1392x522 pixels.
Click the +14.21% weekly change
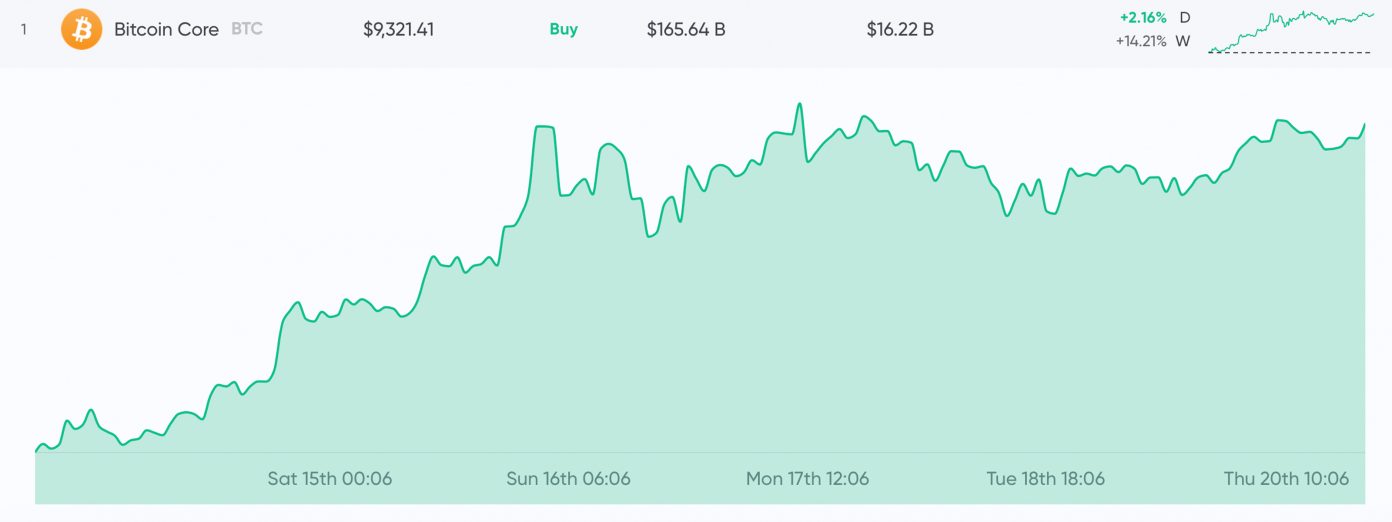click(x=1141, y=42)
